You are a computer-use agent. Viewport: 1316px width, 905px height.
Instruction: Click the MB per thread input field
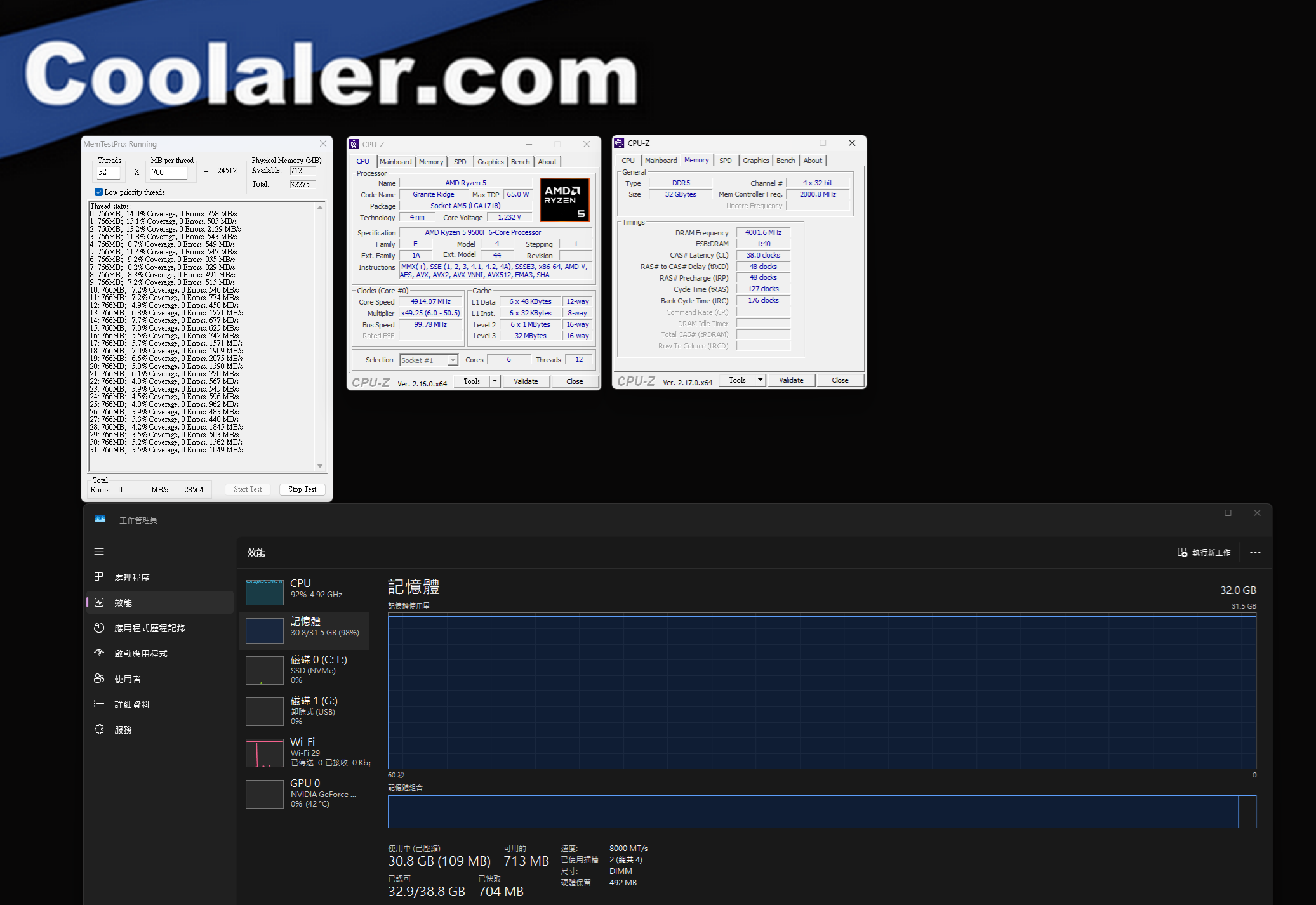[x=168, y=172]
